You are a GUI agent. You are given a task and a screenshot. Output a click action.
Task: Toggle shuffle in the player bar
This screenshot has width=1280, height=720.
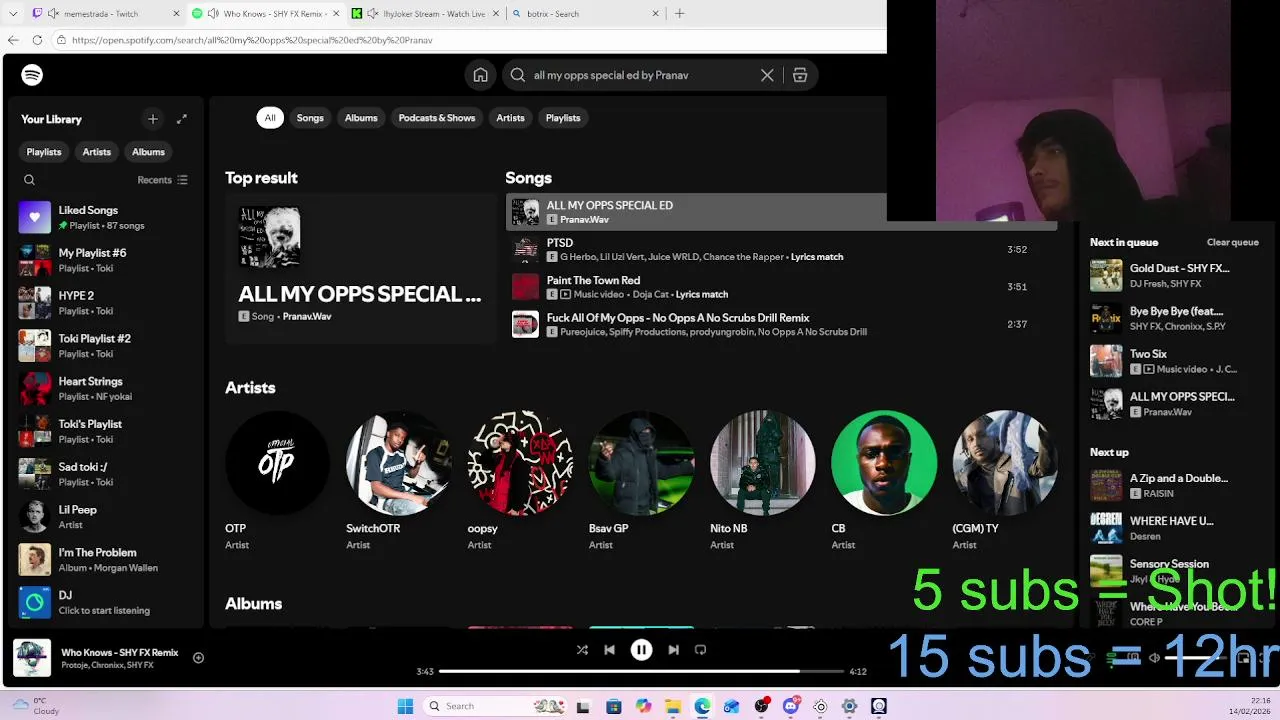pos(582,650)
